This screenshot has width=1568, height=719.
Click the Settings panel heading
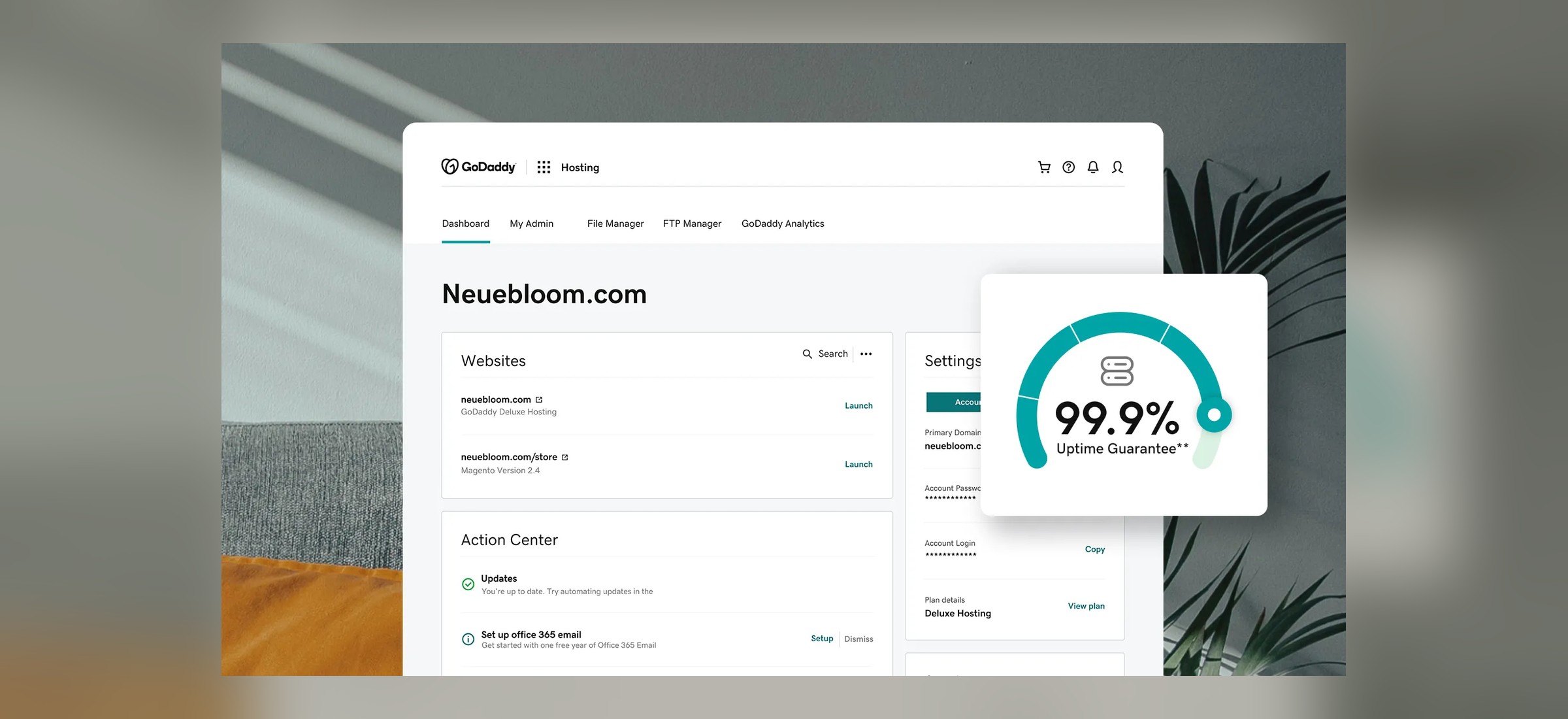(x=953, y=361)
